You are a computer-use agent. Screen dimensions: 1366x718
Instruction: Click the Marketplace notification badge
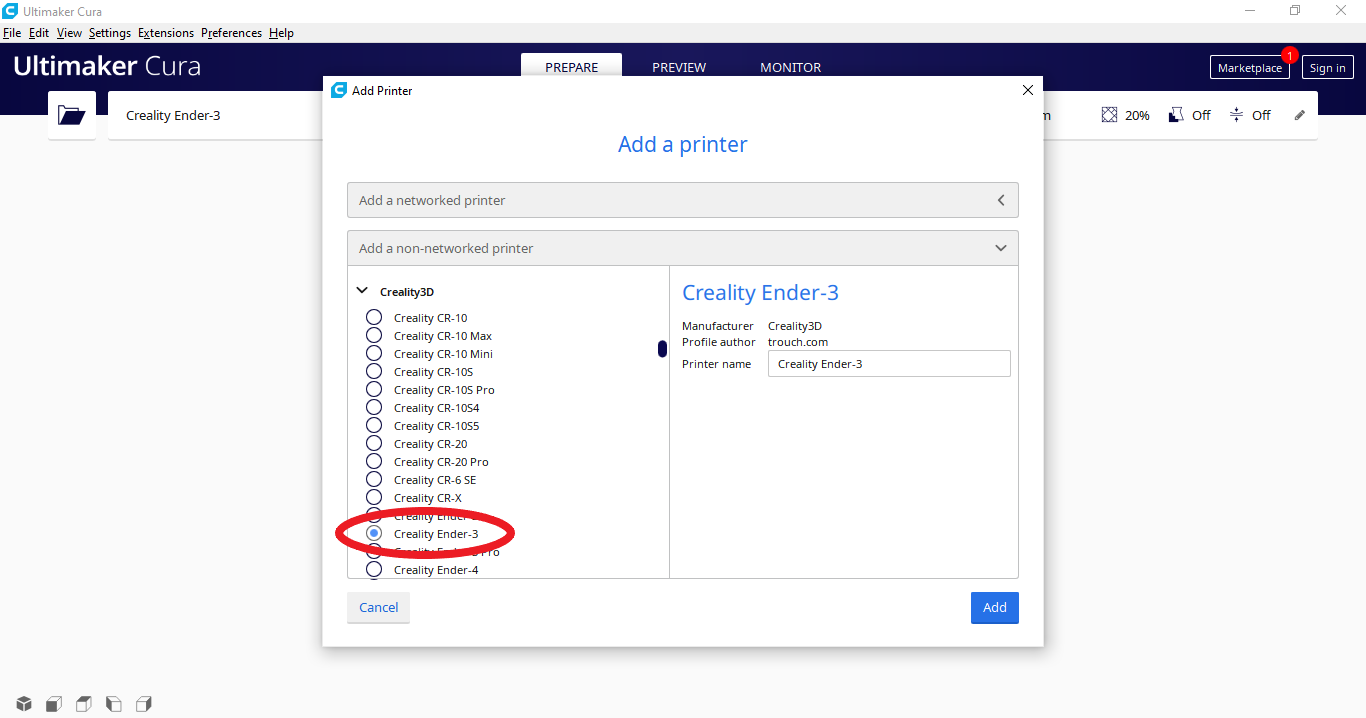pyautogui.click(x=1290, y=55)
